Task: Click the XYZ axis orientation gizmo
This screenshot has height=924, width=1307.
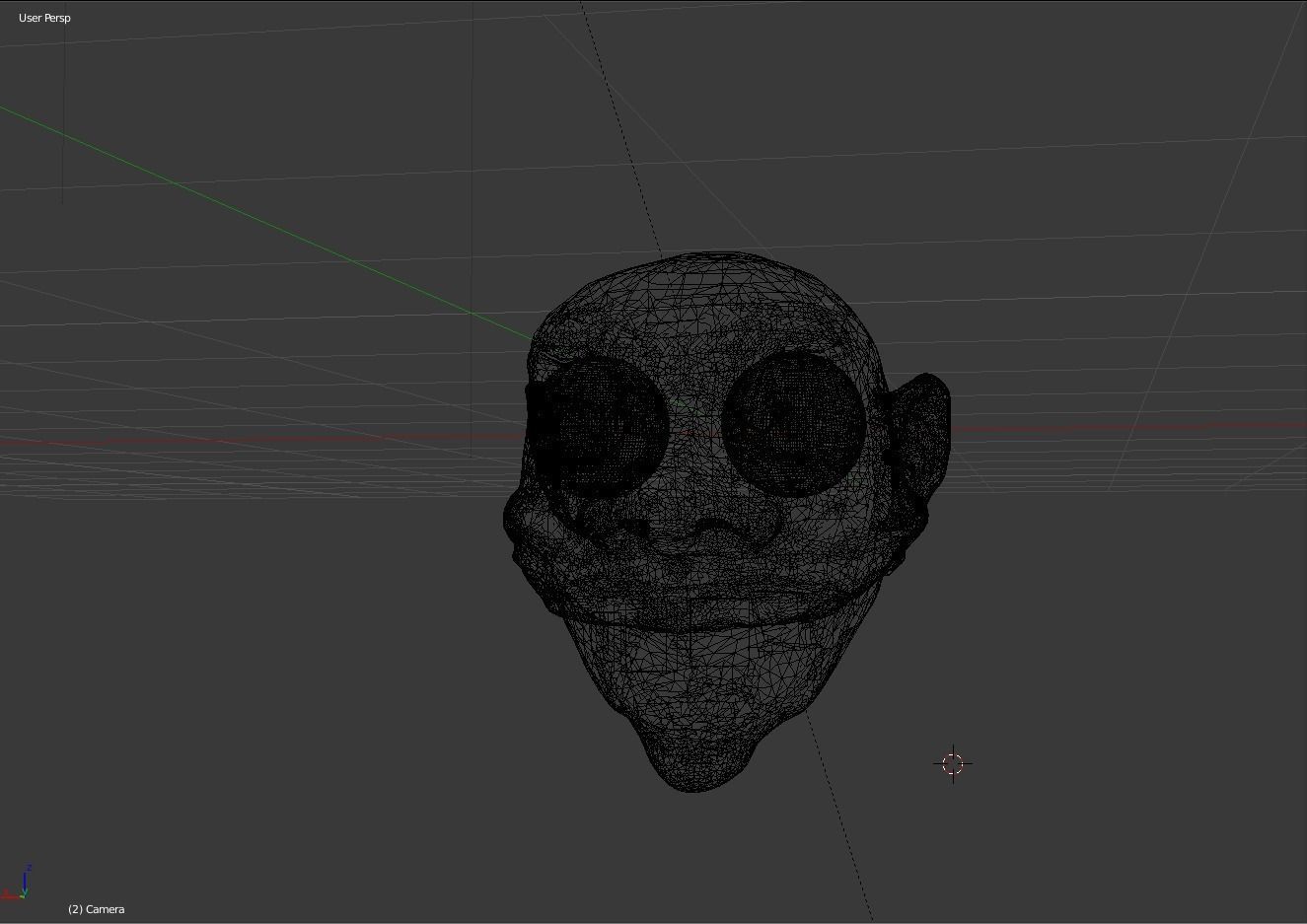Action: [x=18, y=883]
